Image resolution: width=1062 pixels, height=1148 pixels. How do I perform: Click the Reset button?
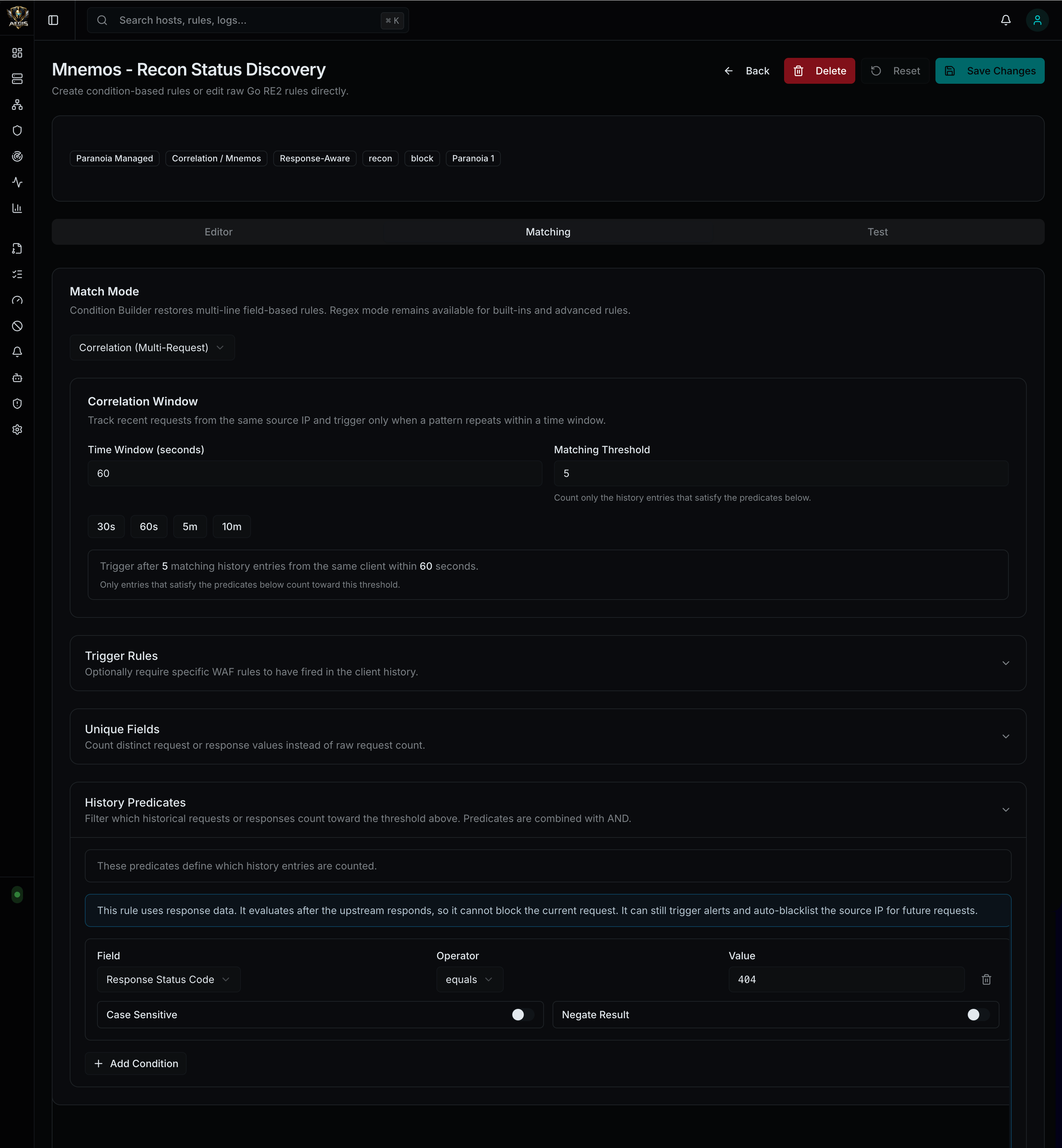(x=895, y=71)
